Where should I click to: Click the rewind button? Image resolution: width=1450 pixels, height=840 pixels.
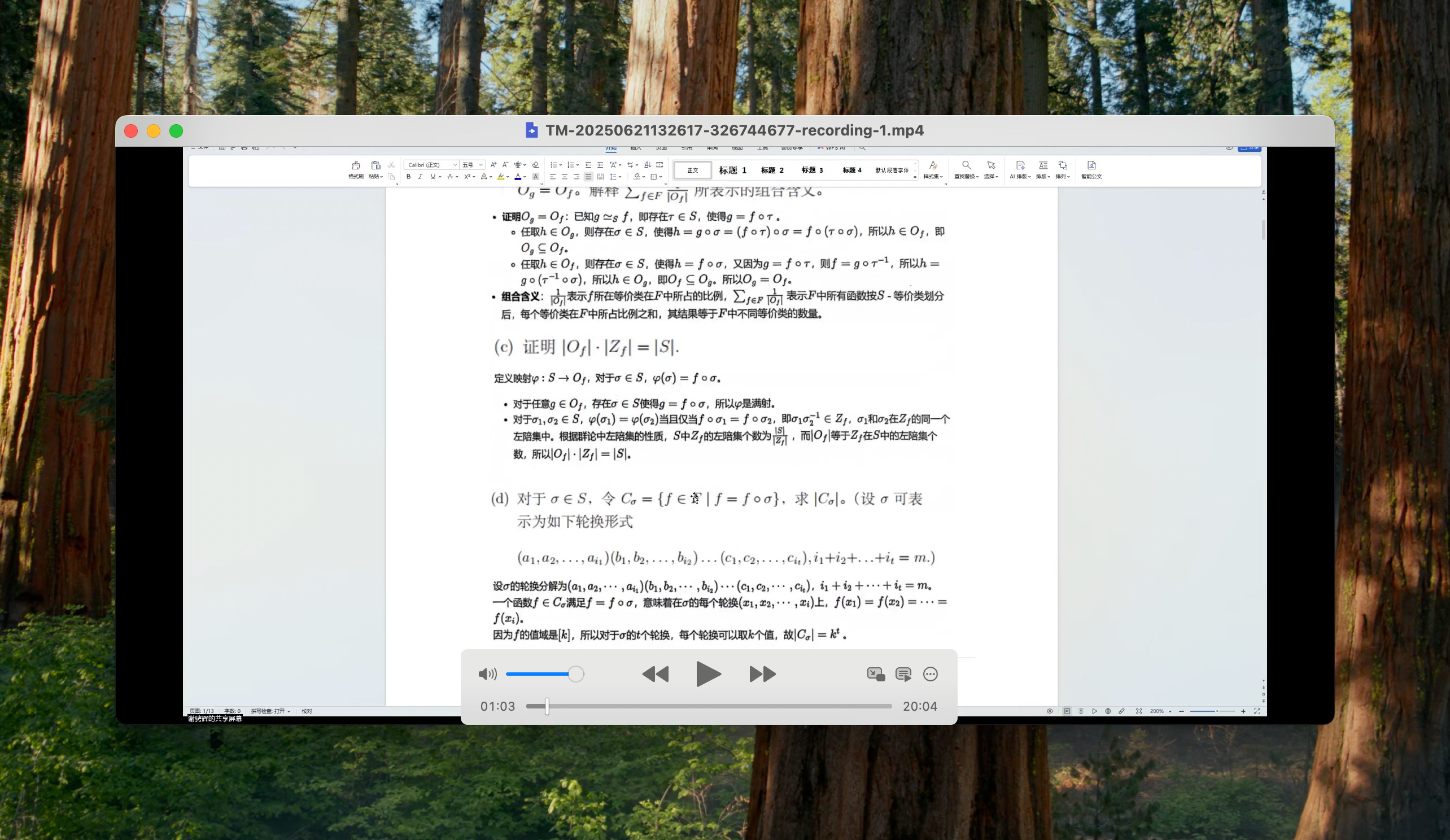pyautogui.click(x=656, y=673)
